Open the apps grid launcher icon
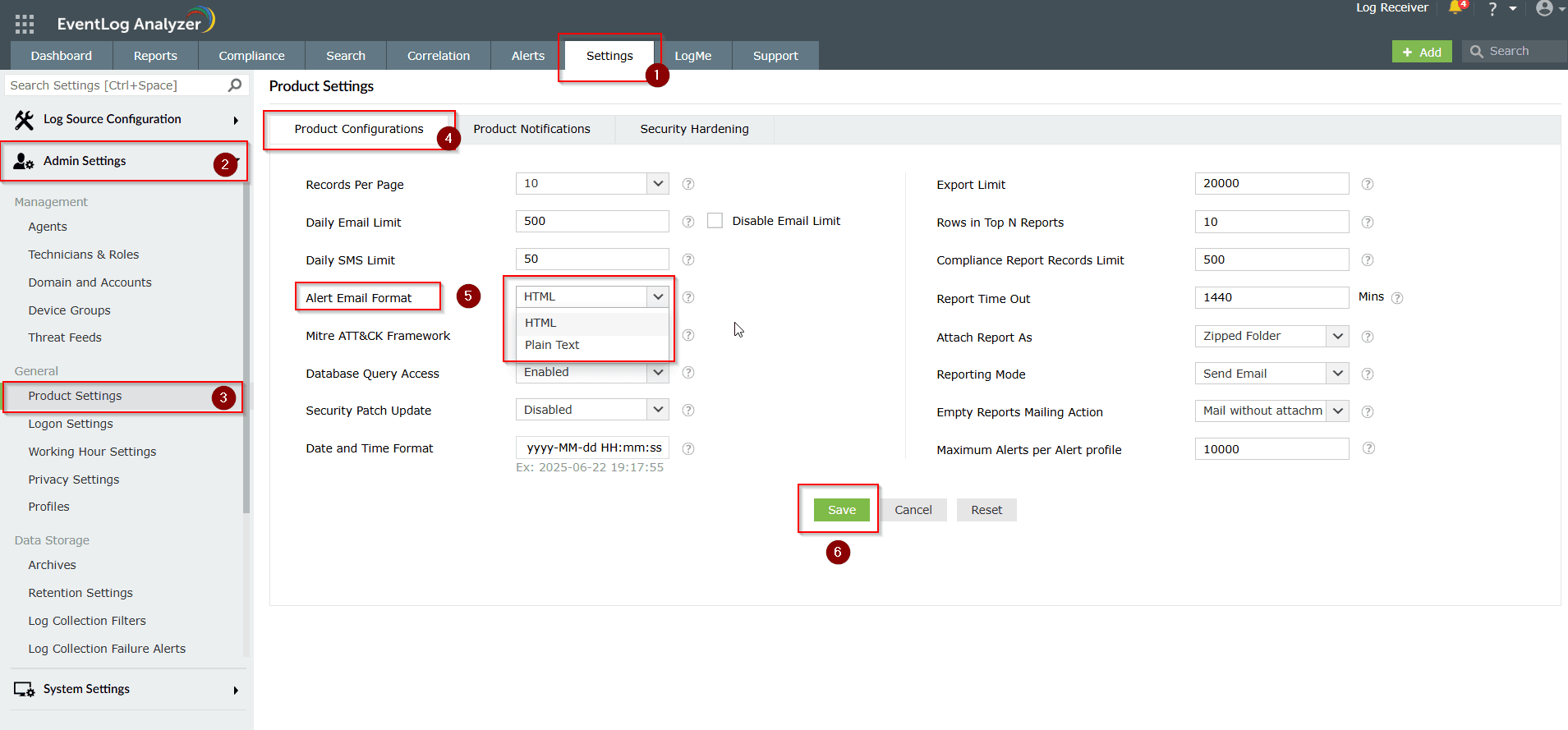The image size is (1568, 730). point(25,24)
